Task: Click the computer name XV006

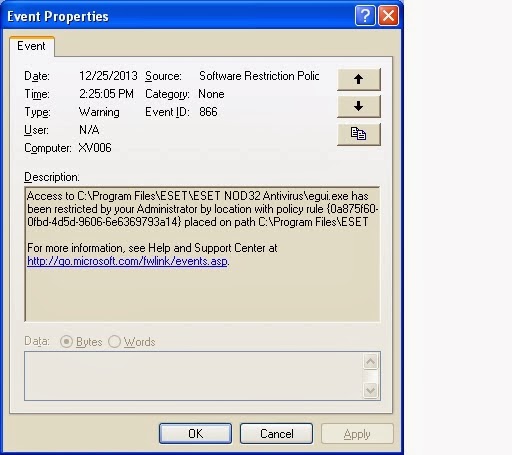Action: 95,148
